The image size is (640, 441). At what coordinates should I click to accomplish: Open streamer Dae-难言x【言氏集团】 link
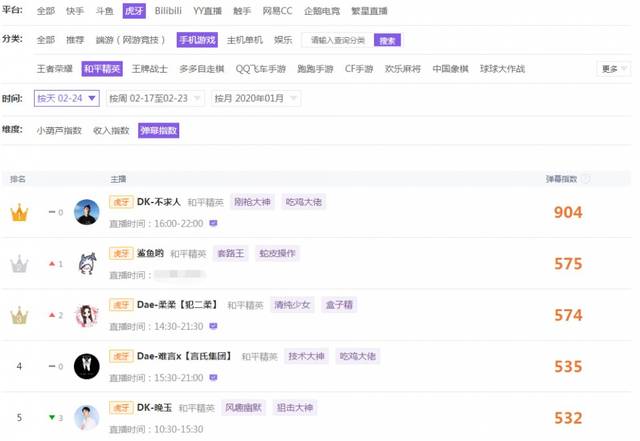(x=184, y=356)
